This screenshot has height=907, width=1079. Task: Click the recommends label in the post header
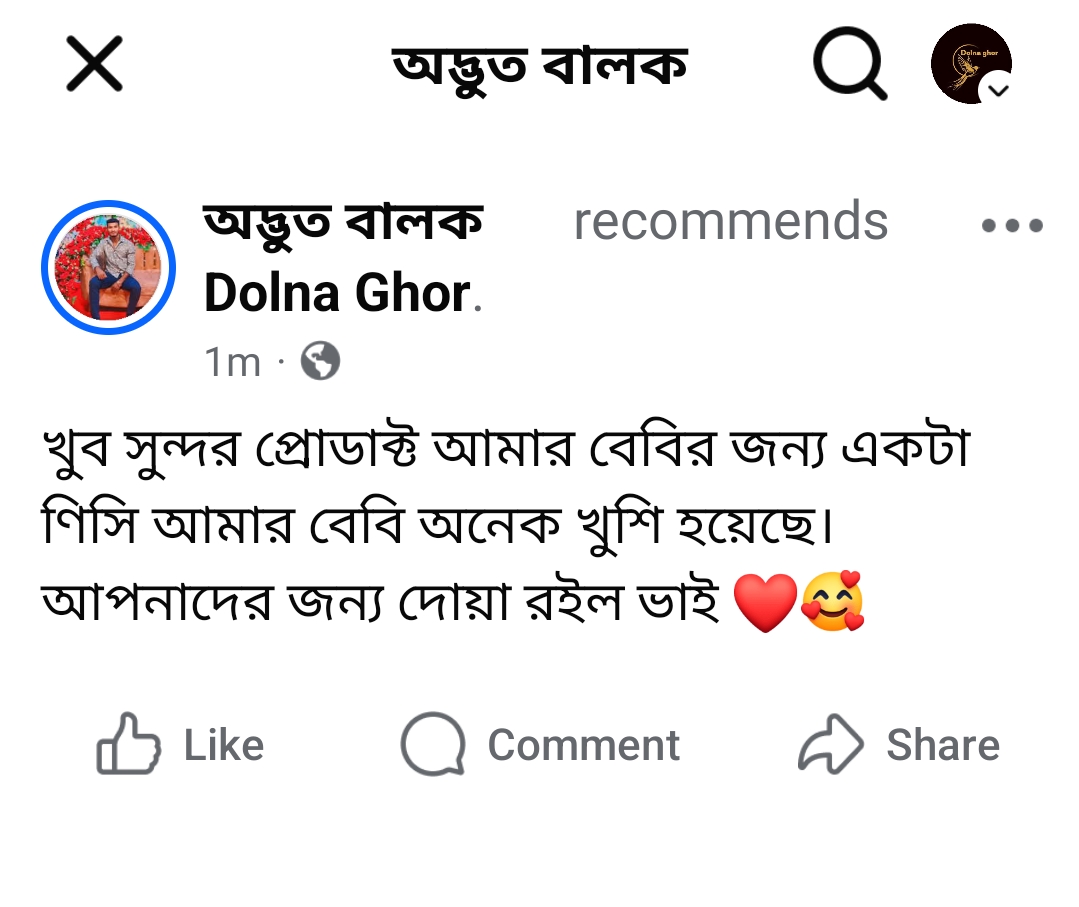pyautogui.click(x=730, y=222)
